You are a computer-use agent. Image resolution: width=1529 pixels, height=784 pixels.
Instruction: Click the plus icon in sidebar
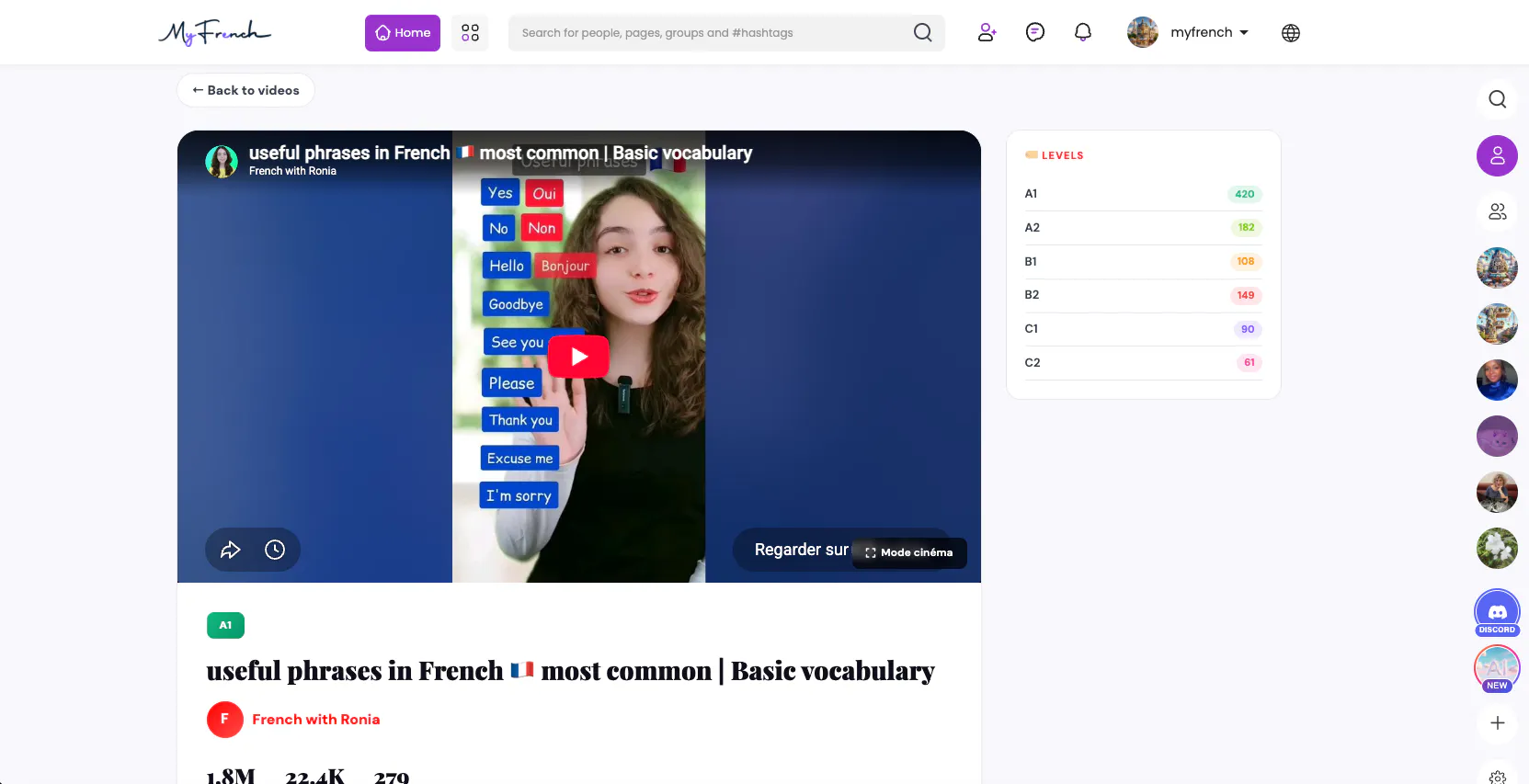(x=1497, y=723)
